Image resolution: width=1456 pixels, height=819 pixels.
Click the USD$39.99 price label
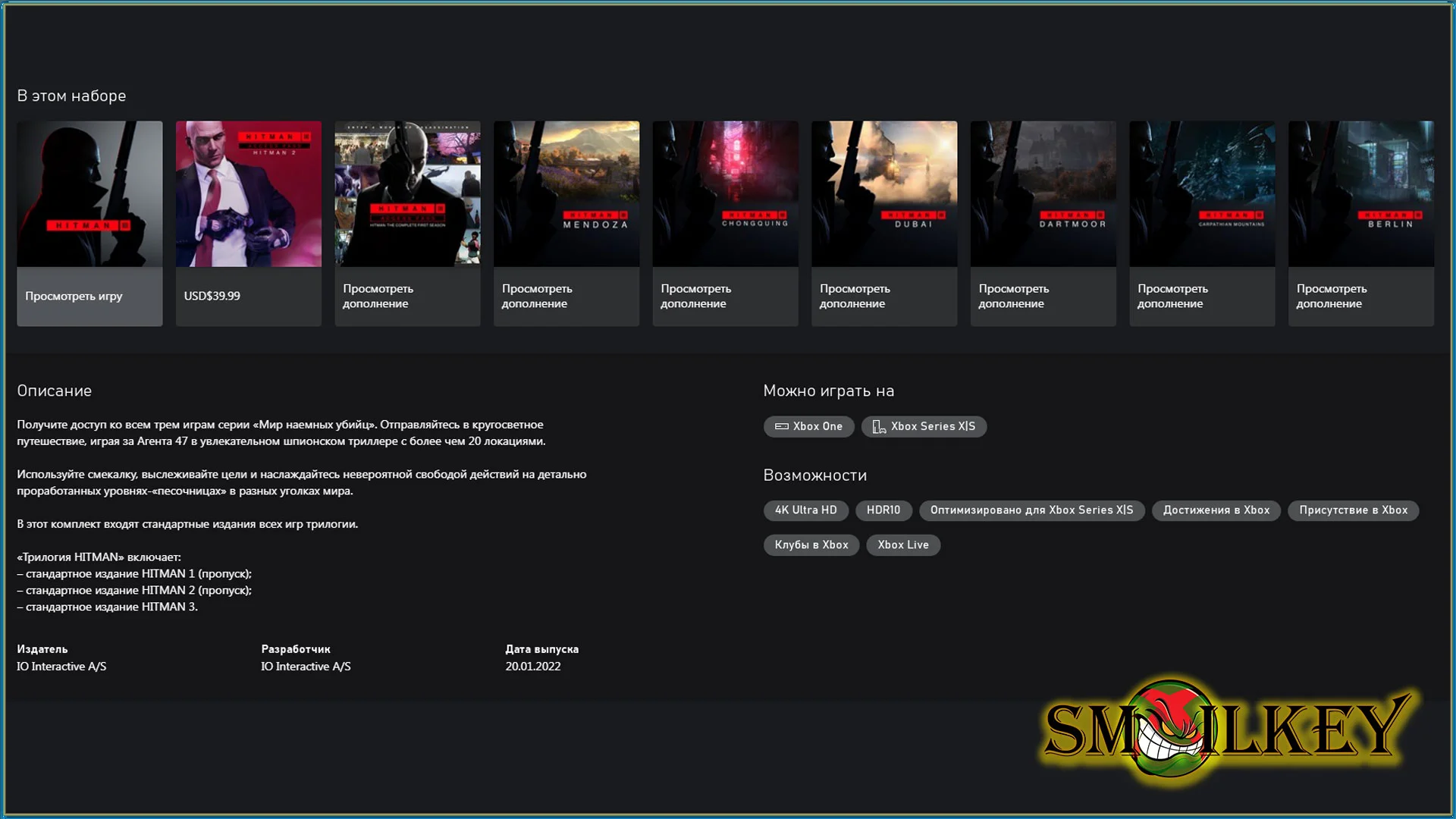(212, 296)
